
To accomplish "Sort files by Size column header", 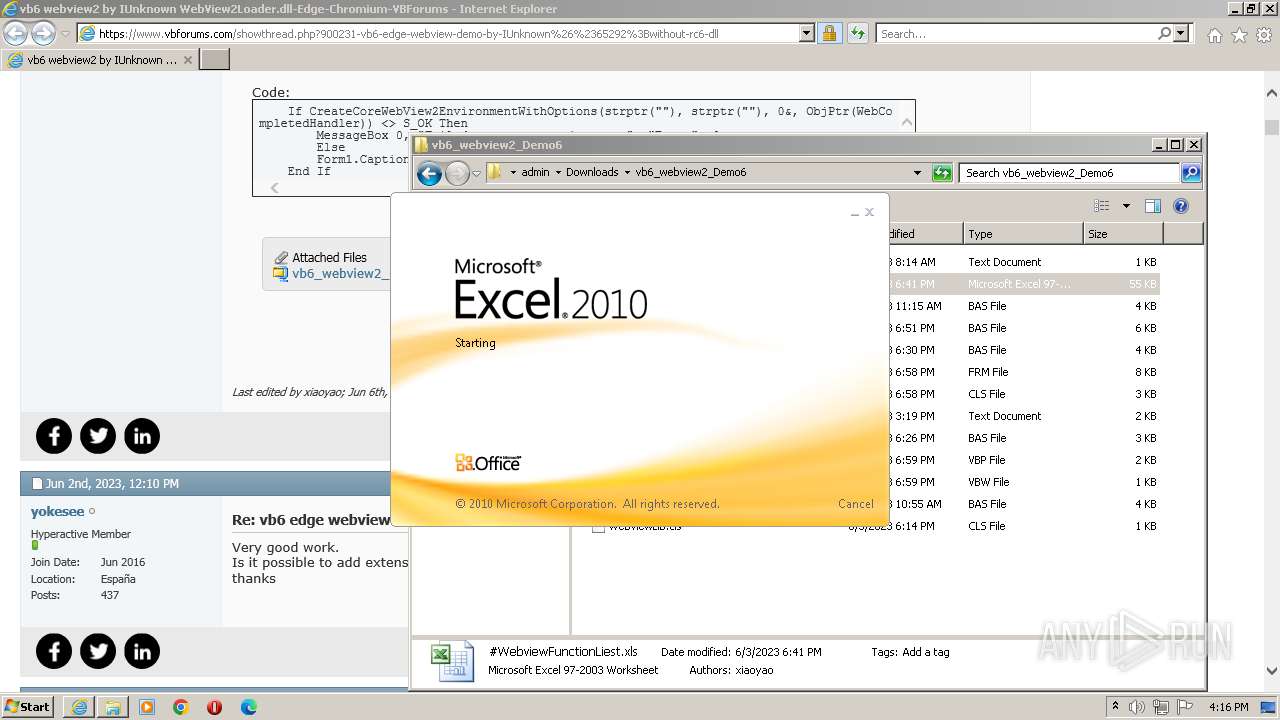I will pyautogui.click(x=1123, y=234).
